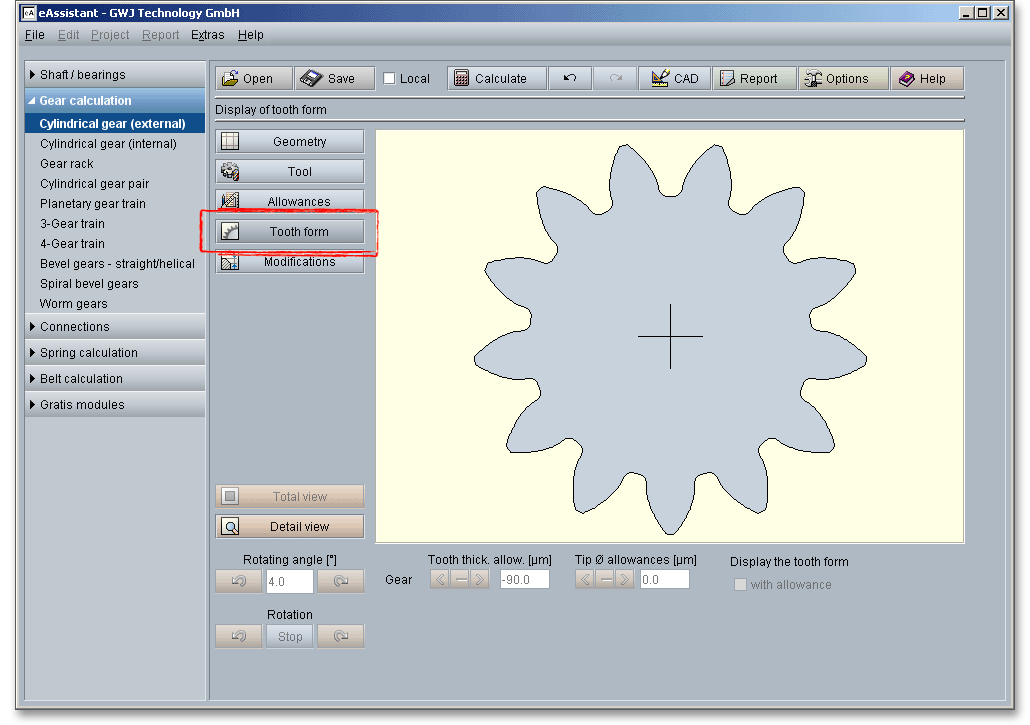Switch to Detail view
The image size is (1030, 725).
click(290, 527)
